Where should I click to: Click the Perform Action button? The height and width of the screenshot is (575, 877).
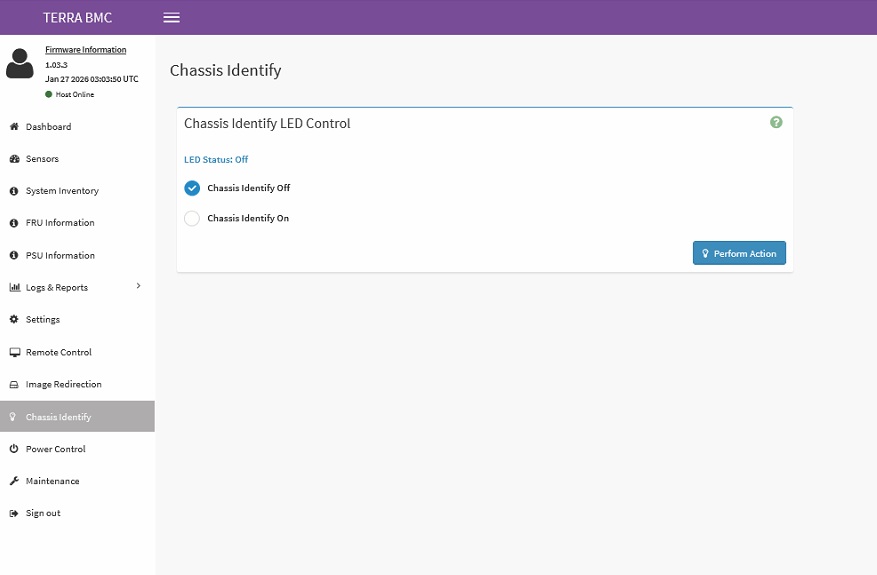739,253
